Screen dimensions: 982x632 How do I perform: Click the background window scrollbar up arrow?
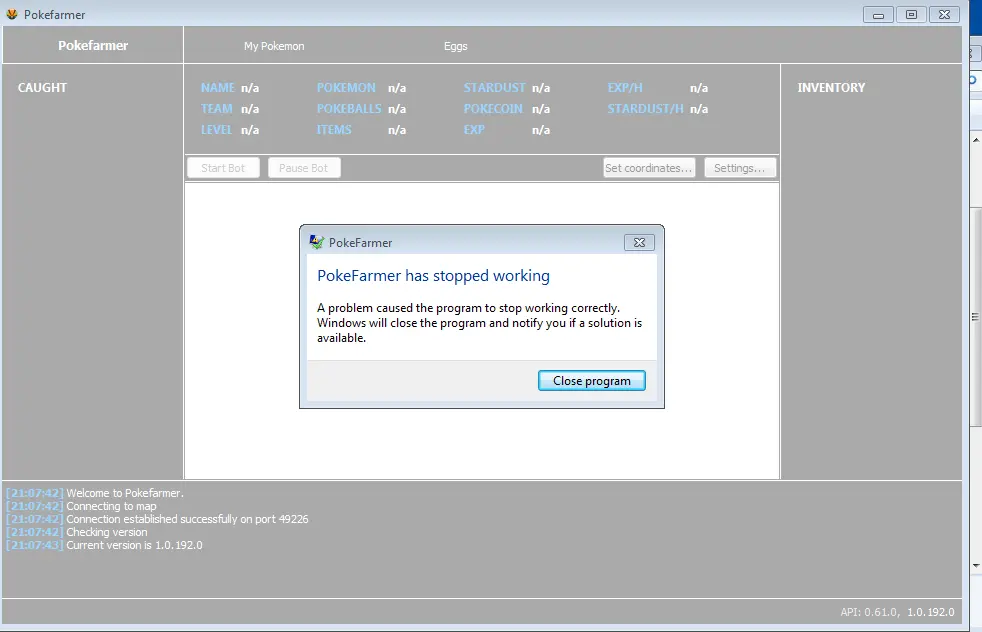click(x=976, y=140)
